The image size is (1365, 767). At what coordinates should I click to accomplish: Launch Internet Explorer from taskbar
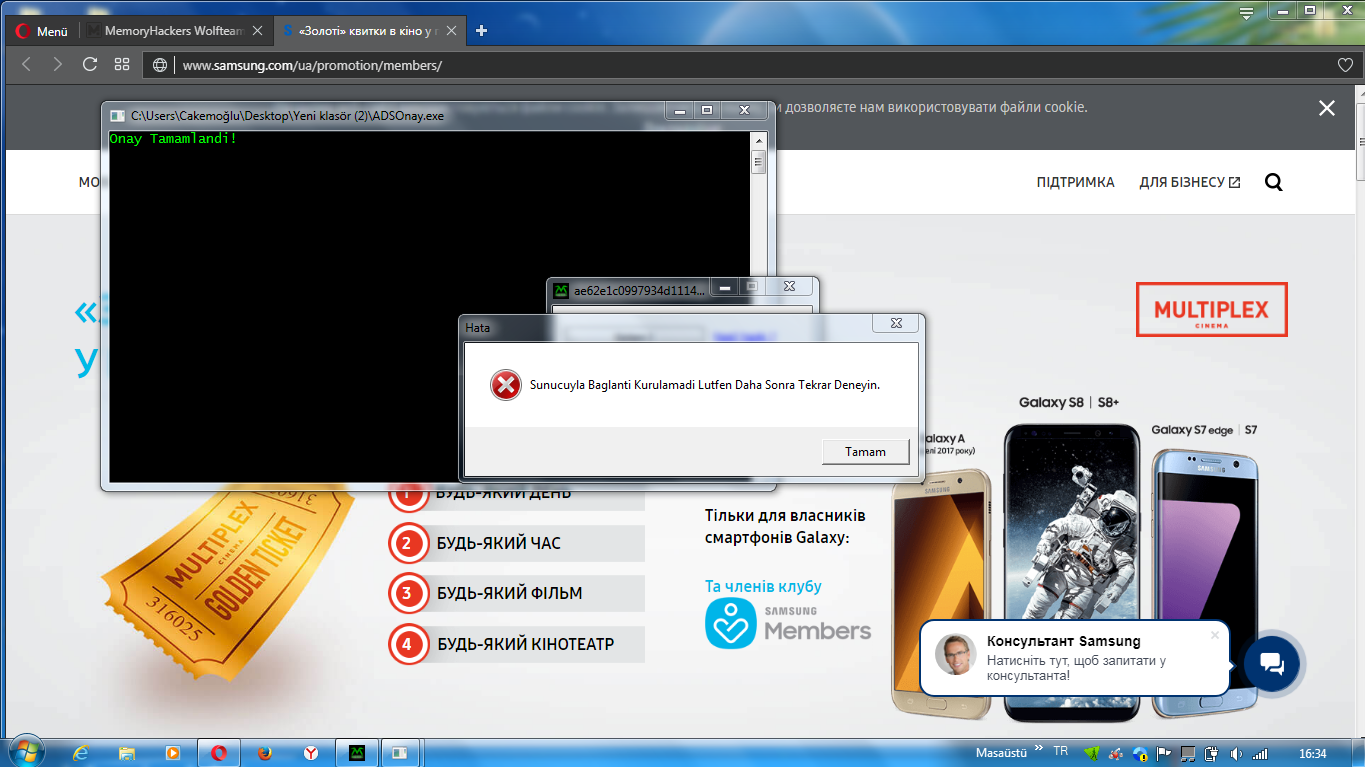[82, 753]
